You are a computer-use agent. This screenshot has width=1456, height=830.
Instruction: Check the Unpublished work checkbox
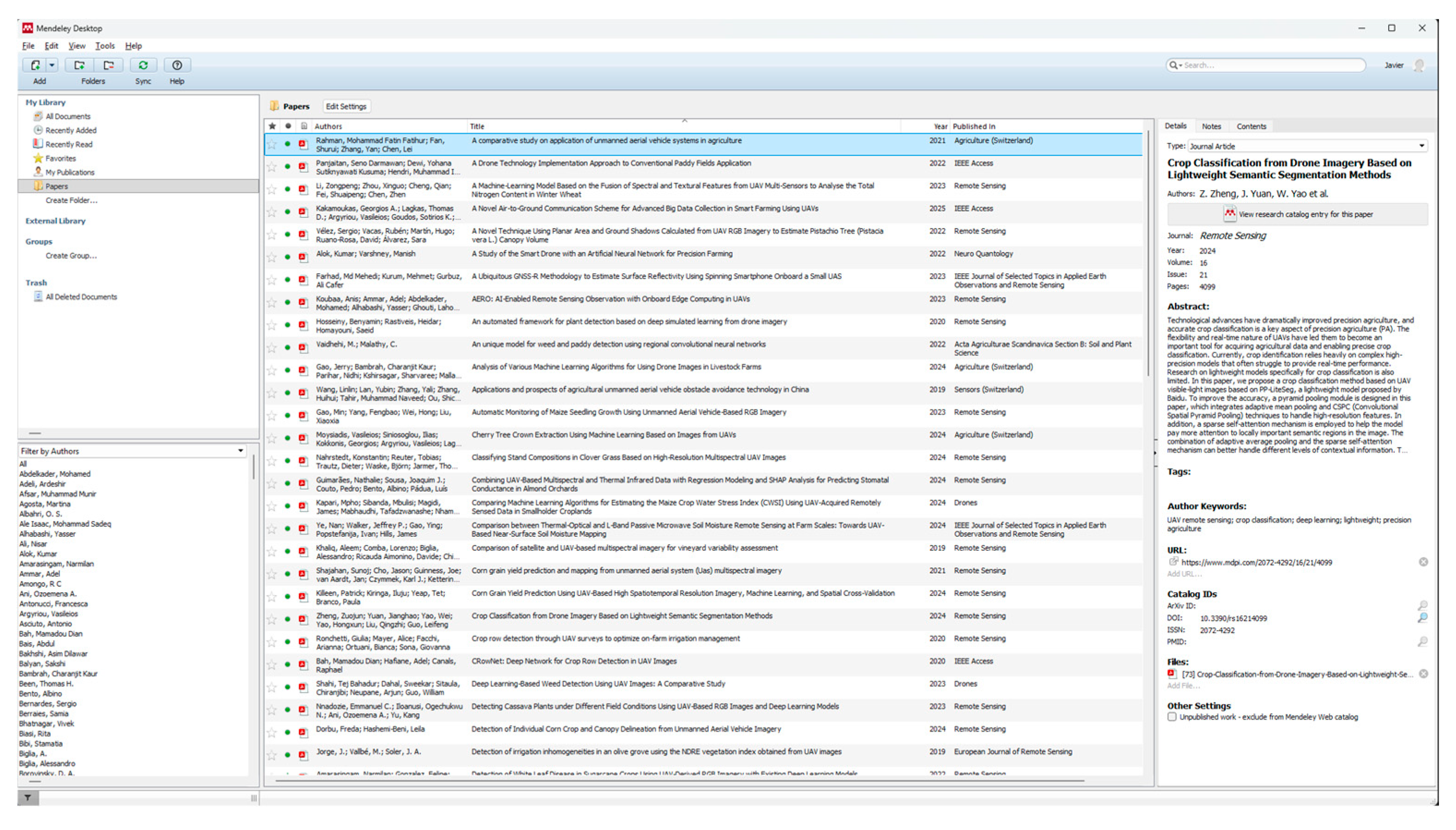1172,717
